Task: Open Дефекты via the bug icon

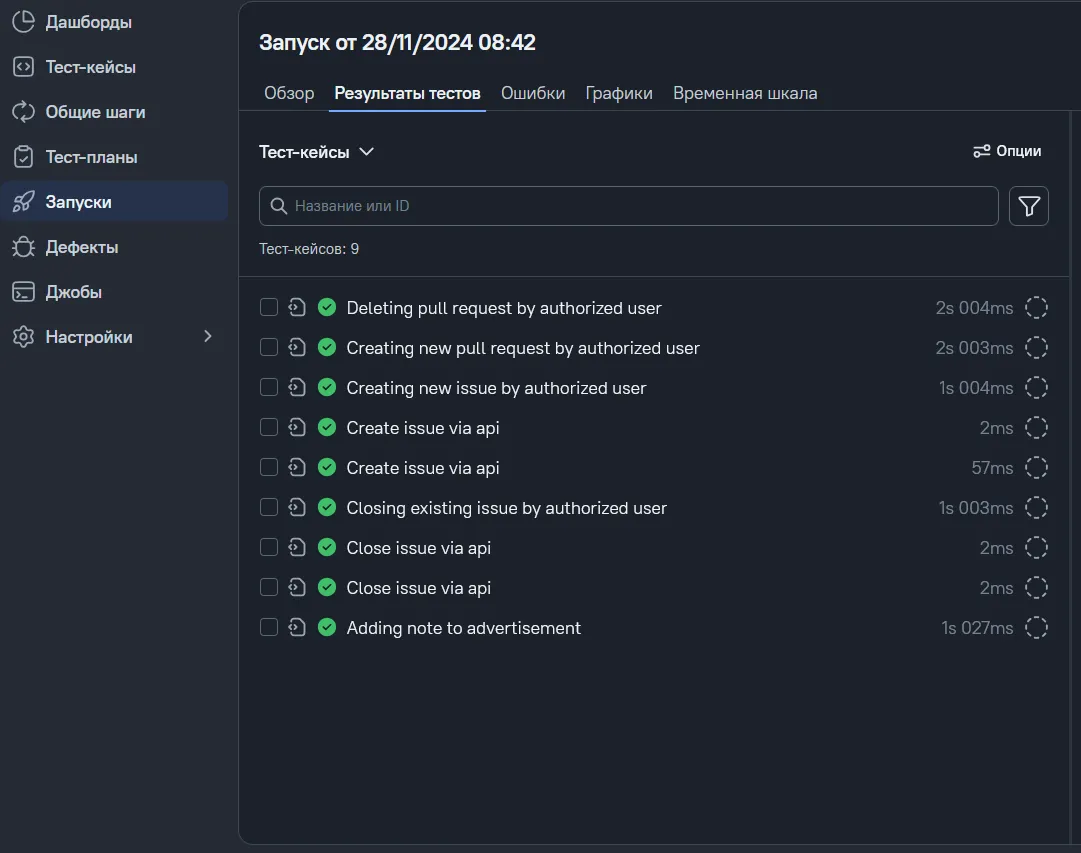Action: point(23,247)
